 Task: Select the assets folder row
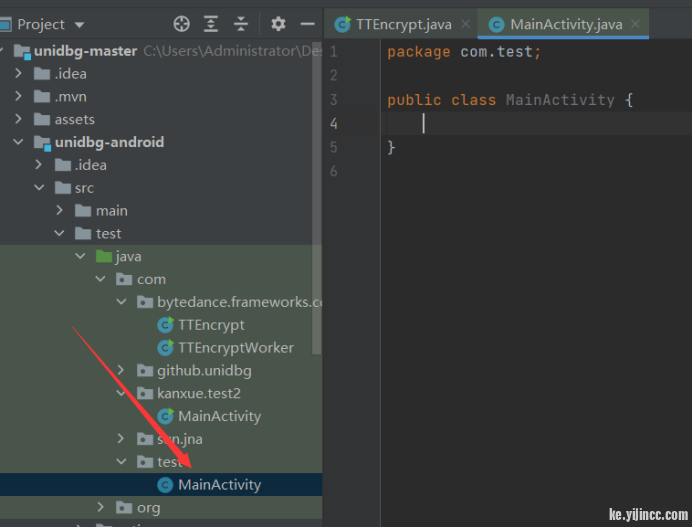161,119
